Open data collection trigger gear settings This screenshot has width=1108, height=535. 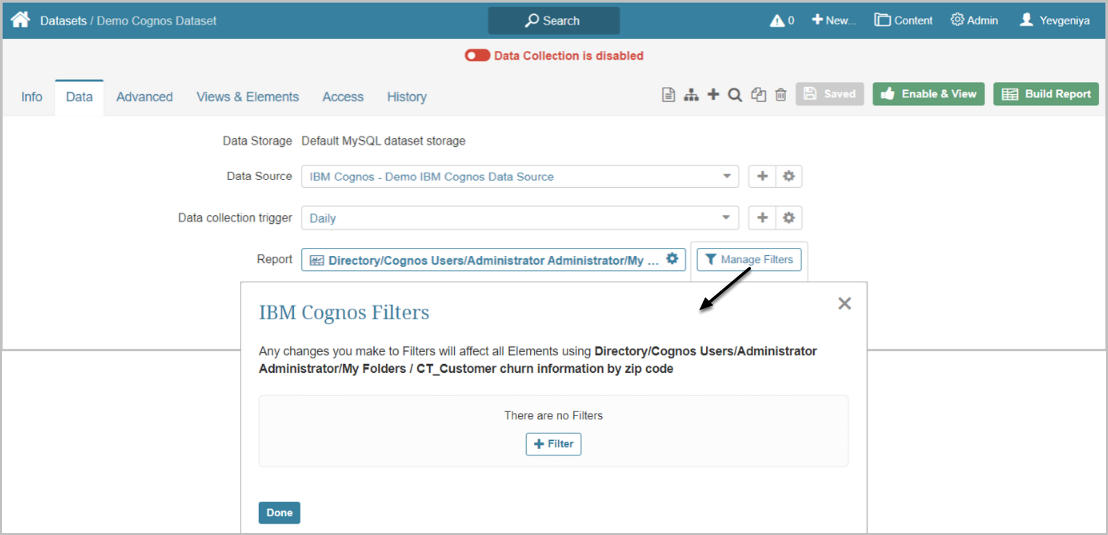789,218
